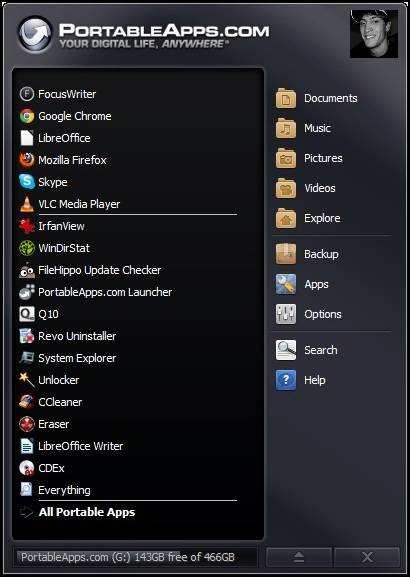Click the PortableApps.com logo globe
The width and height of the screenshot is (410, 577).
[35, 35]
